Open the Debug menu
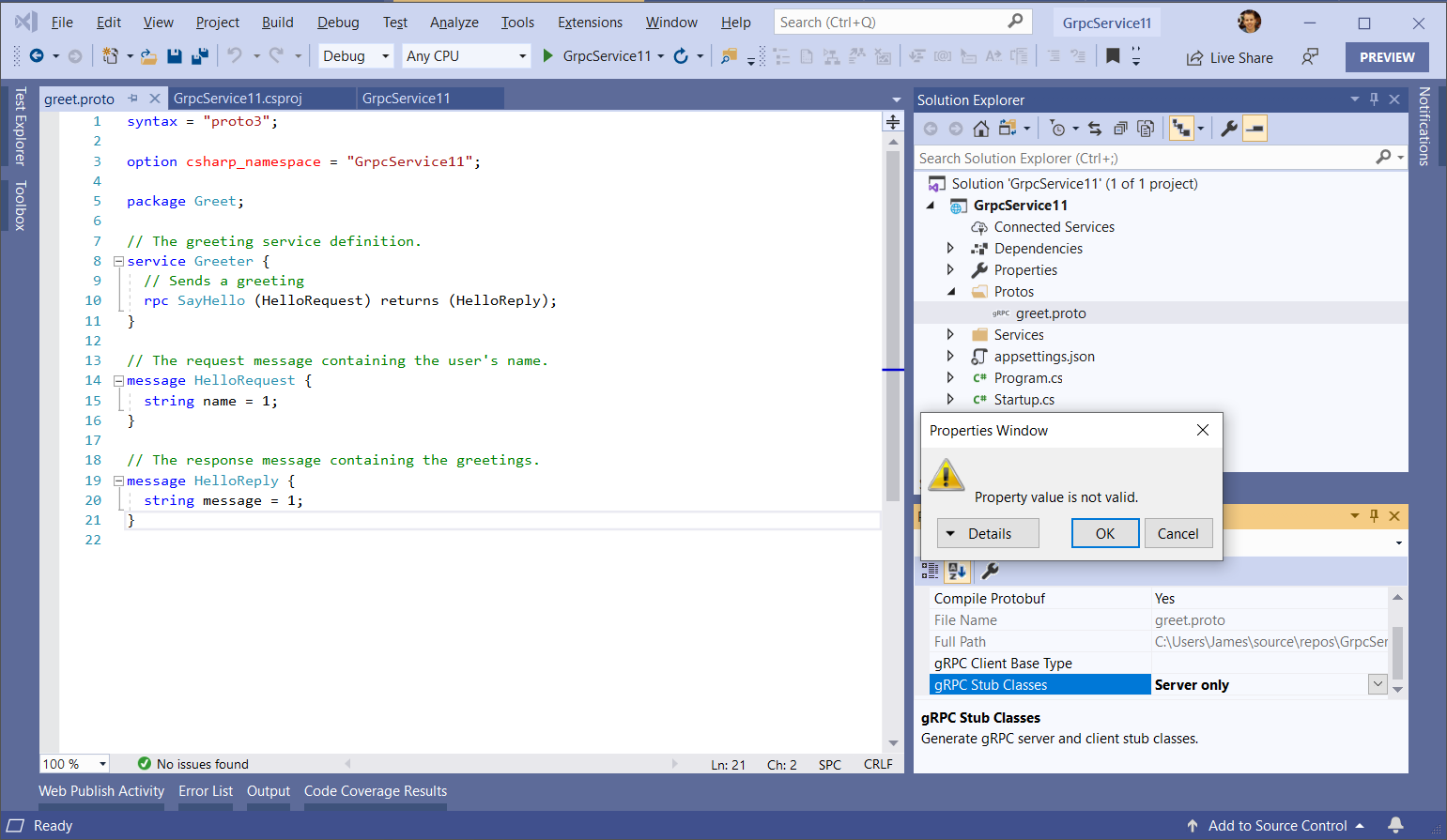 [x=336, y=22]
